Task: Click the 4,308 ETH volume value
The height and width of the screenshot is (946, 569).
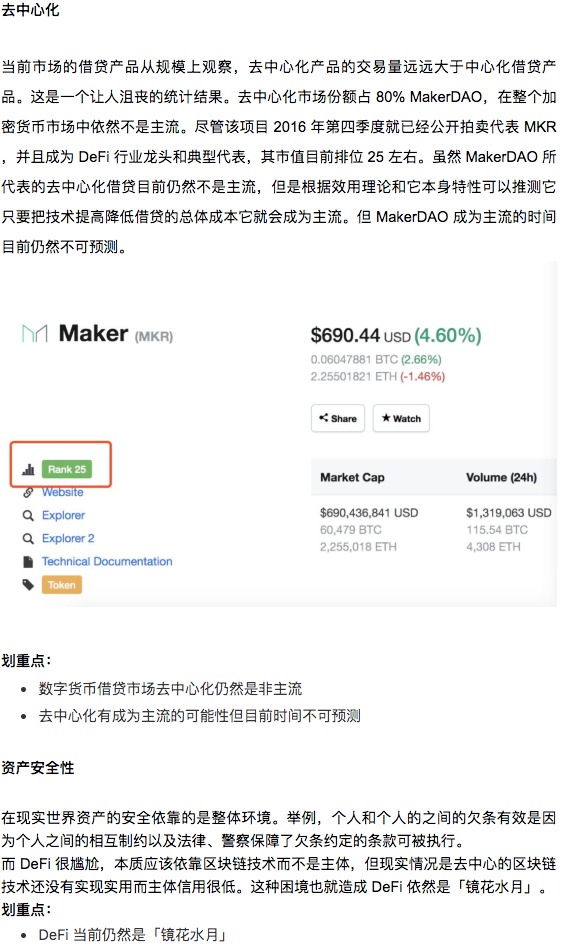Action: tap(493, 547)
